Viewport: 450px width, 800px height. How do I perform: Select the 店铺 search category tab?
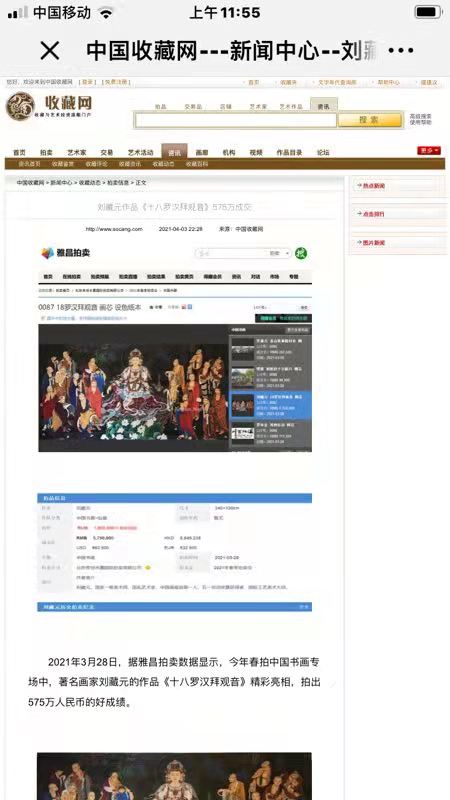point(226,107)
